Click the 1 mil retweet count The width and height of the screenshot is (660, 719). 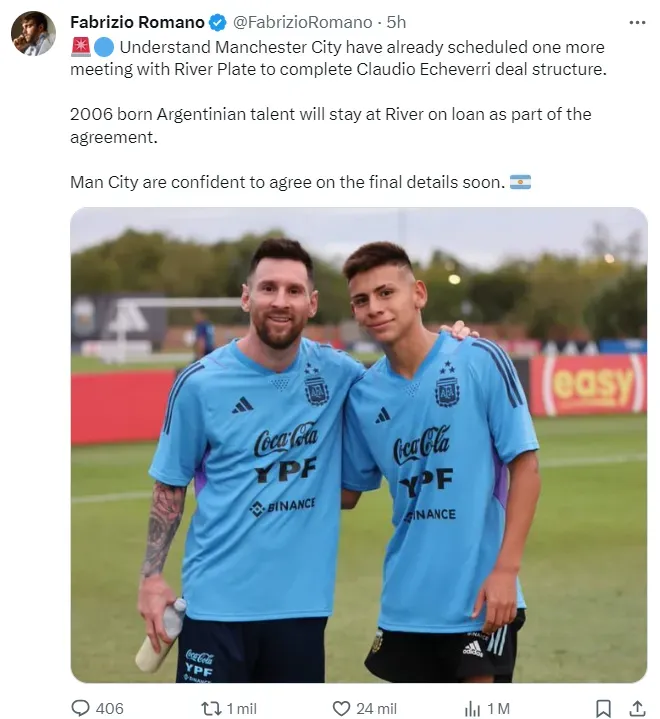click(242, 708)
